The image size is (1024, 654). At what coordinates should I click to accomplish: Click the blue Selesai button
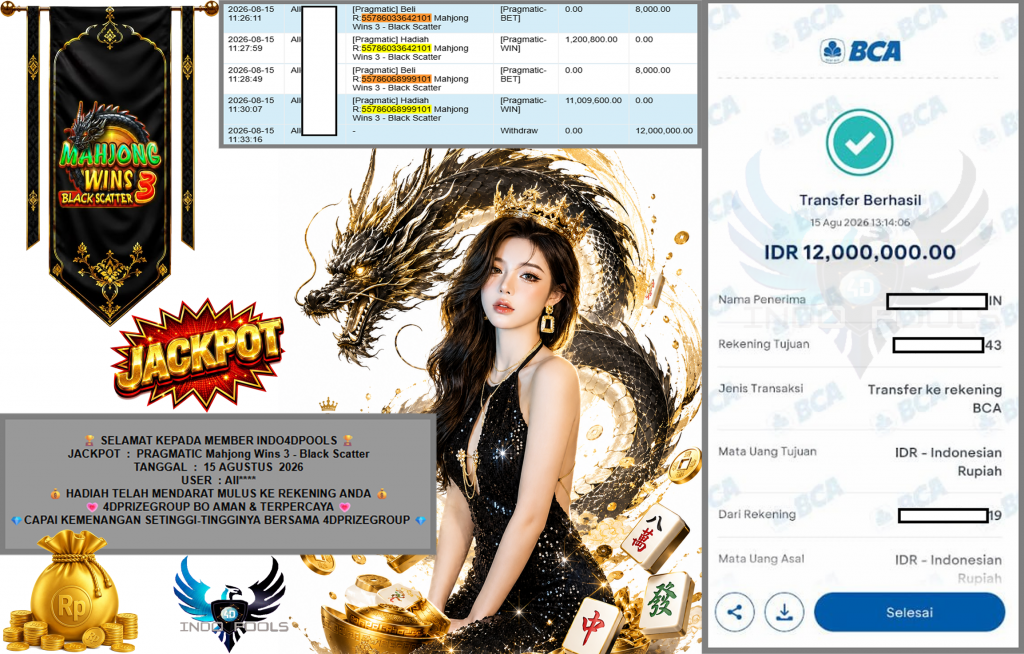point(909,612)
